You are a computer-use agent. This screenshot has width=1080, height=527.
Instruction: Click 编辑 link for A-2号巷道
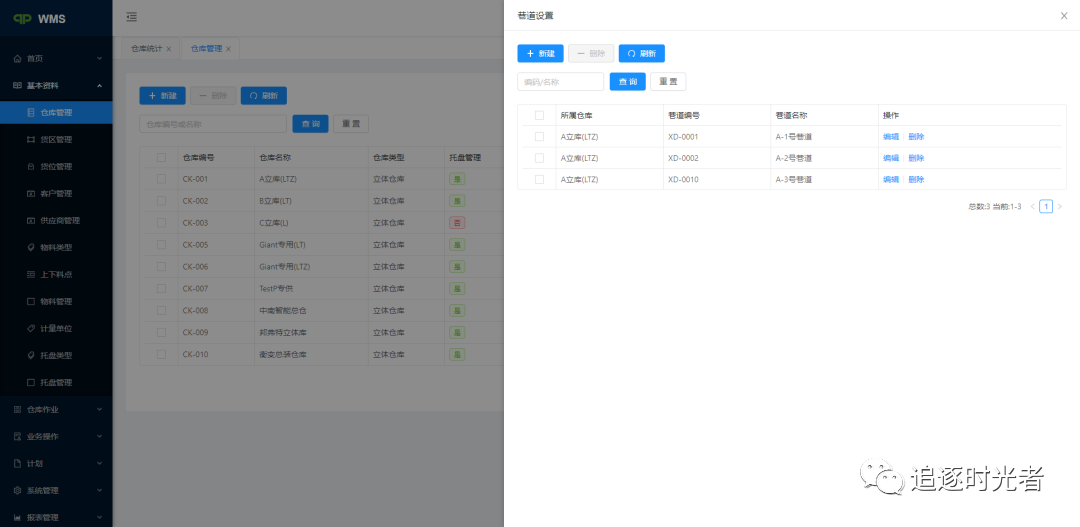click(x=890, y=158)
